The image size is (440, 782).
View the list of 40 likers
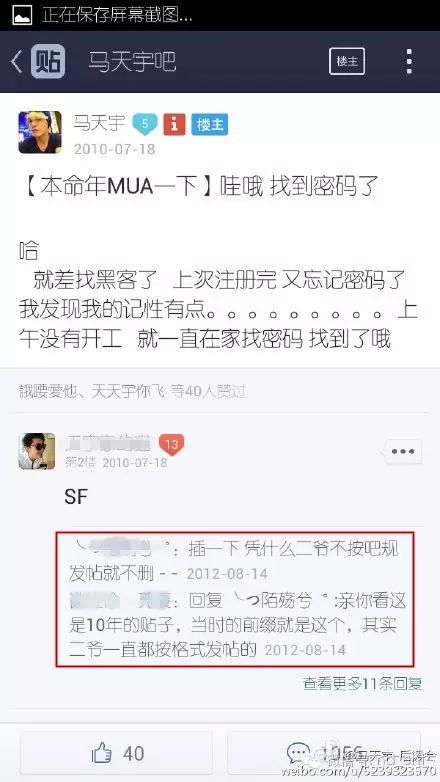[132, 391]
